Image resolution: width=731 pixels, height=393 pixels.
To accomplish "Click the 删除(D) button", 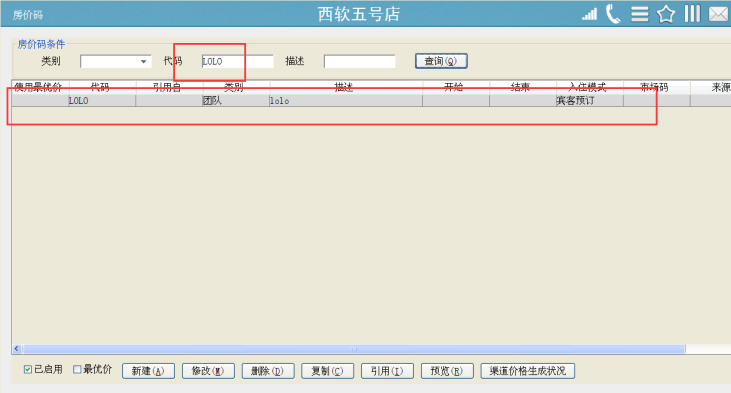I will (x=268, y=371).
